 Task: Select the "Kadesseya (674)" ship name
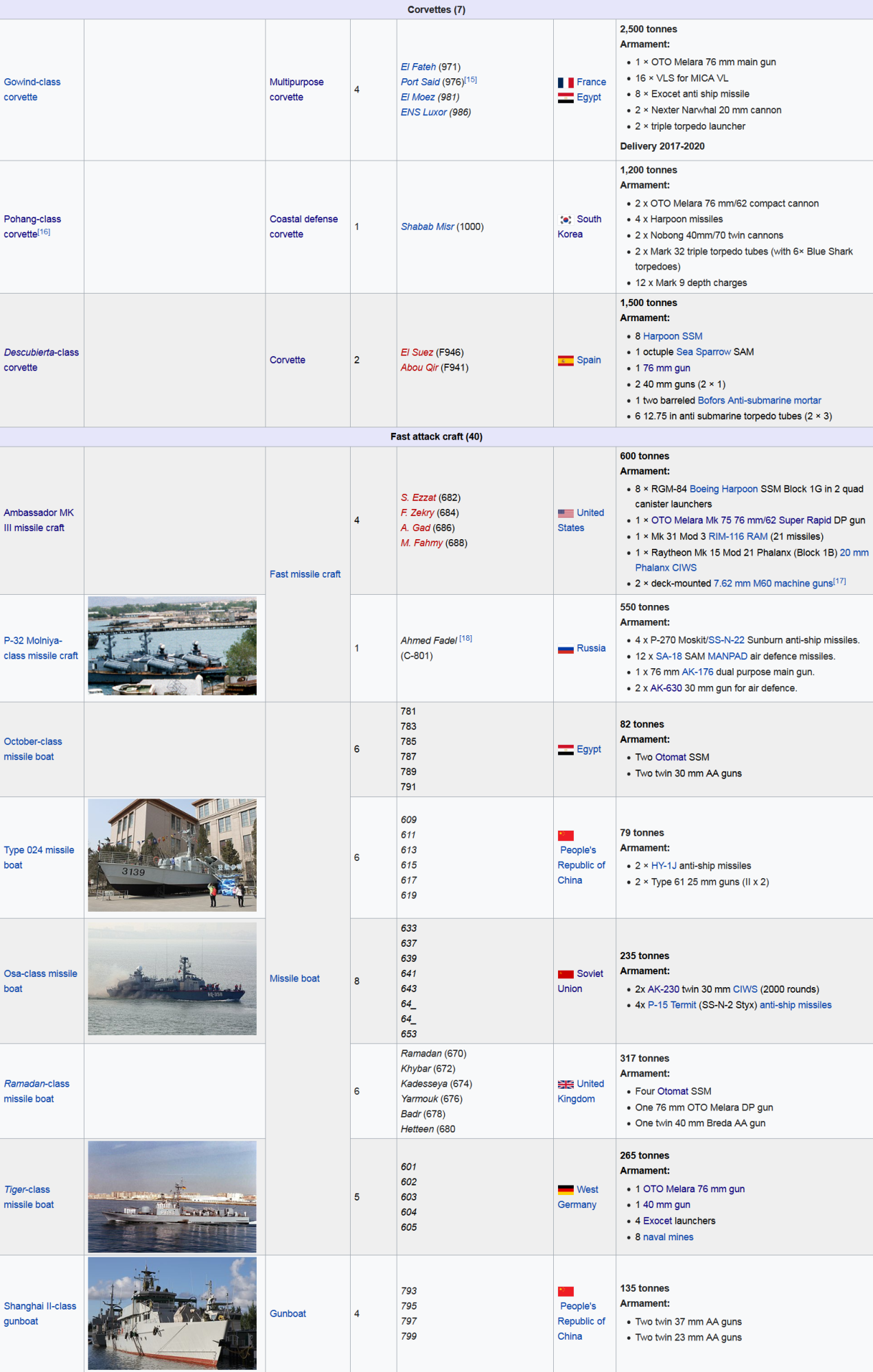pyautogui.click(x=436, y=1084)
